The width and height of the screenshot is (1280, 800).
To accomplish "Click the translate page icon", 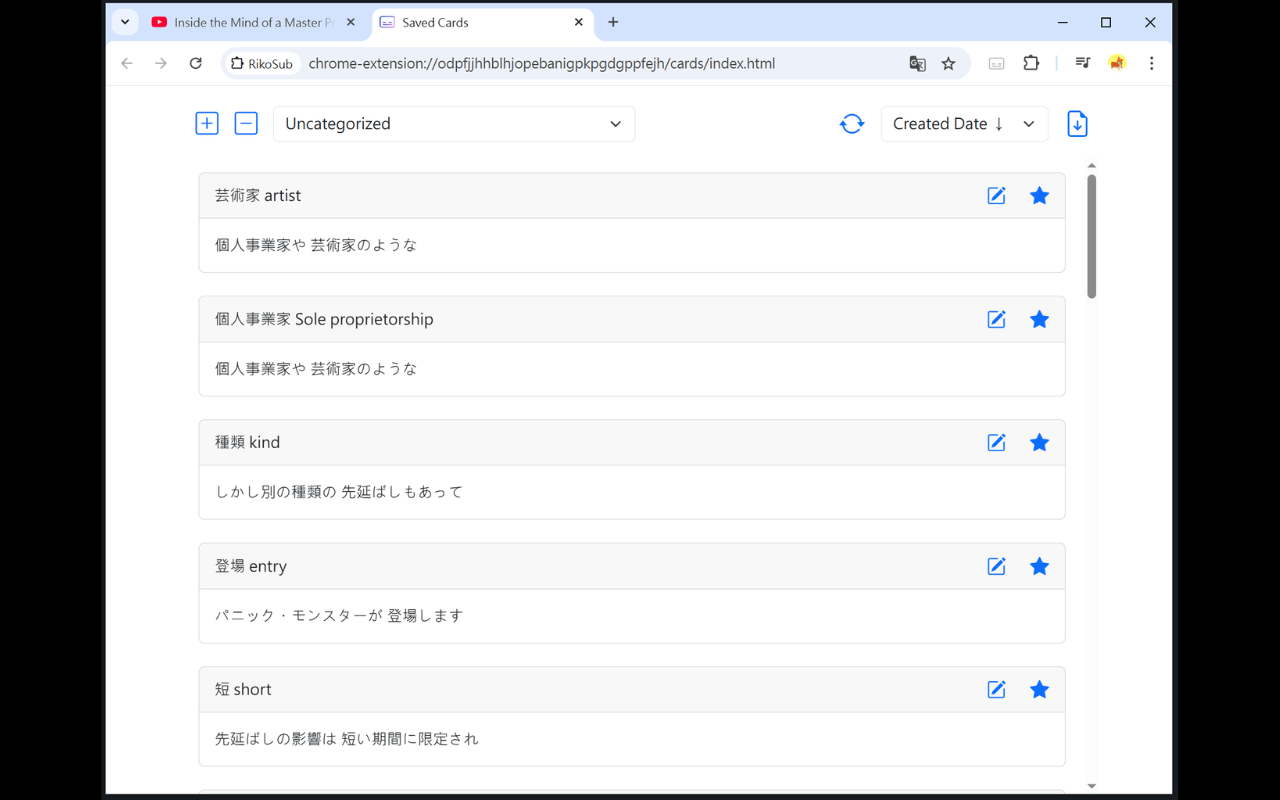I will click(x=917, y=63).
